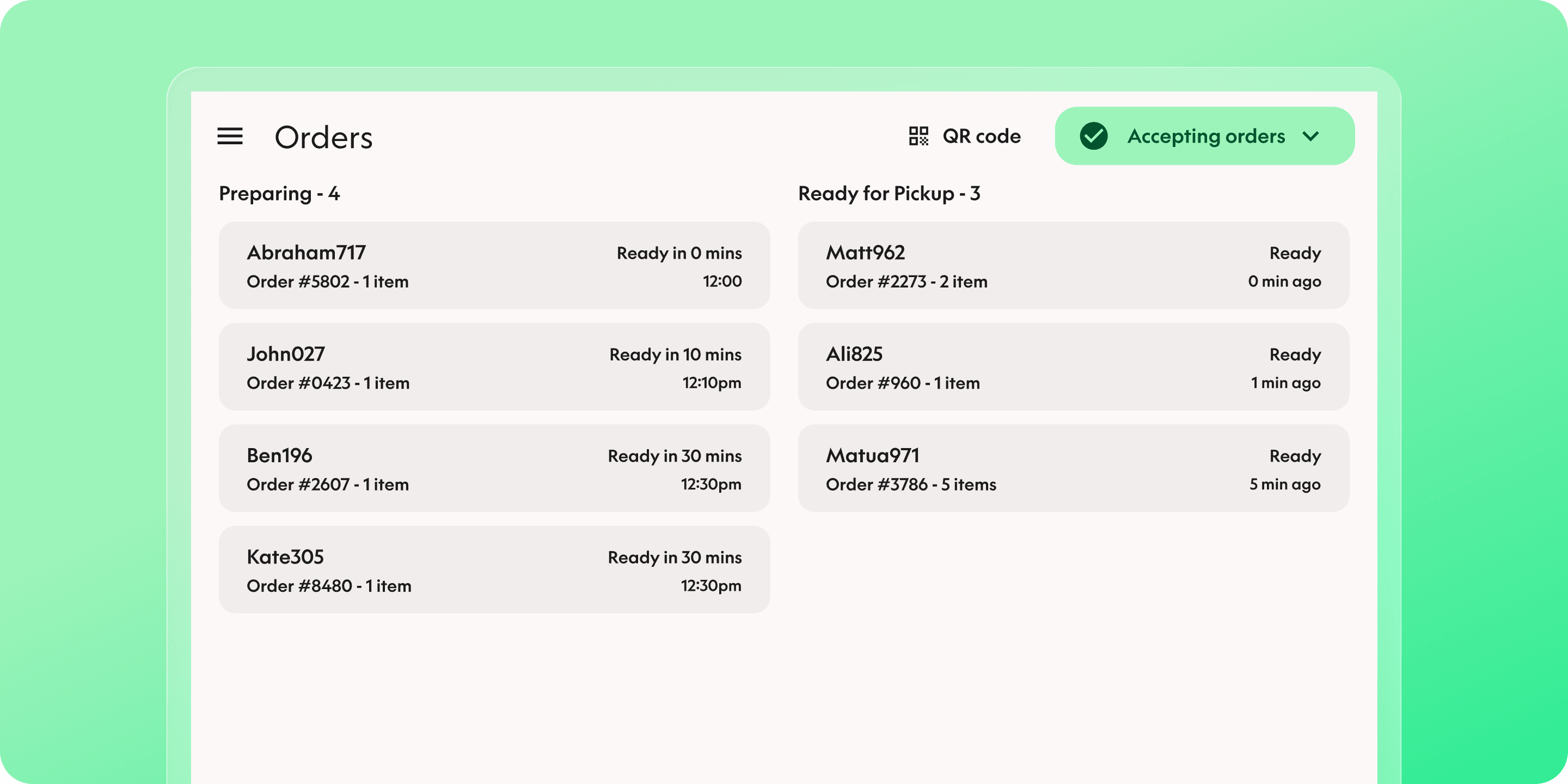The width and height of the screenshot is (1568, 784).
Task: Click the QR code grid icon
Action: pyautogui.click(x=918, y=136)
